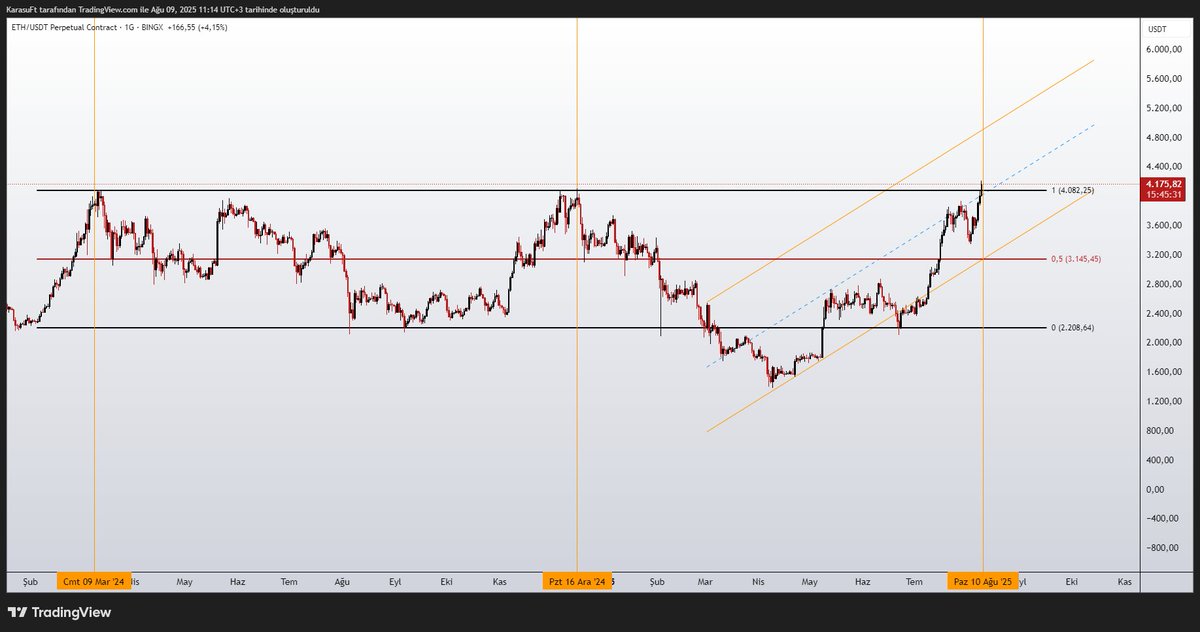Click the Paz 10 Ağu '25 date marker

click(x=983, y=581)
